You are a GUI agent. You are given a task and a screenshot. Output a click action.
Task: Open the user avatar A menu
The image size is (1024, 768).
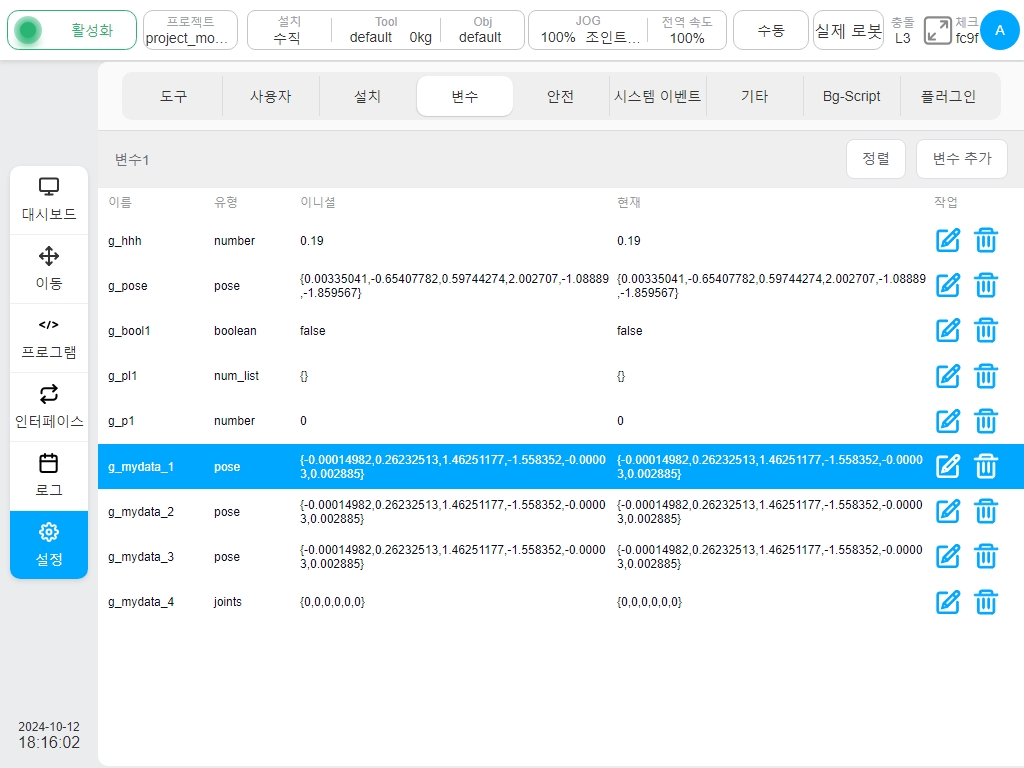999,30
